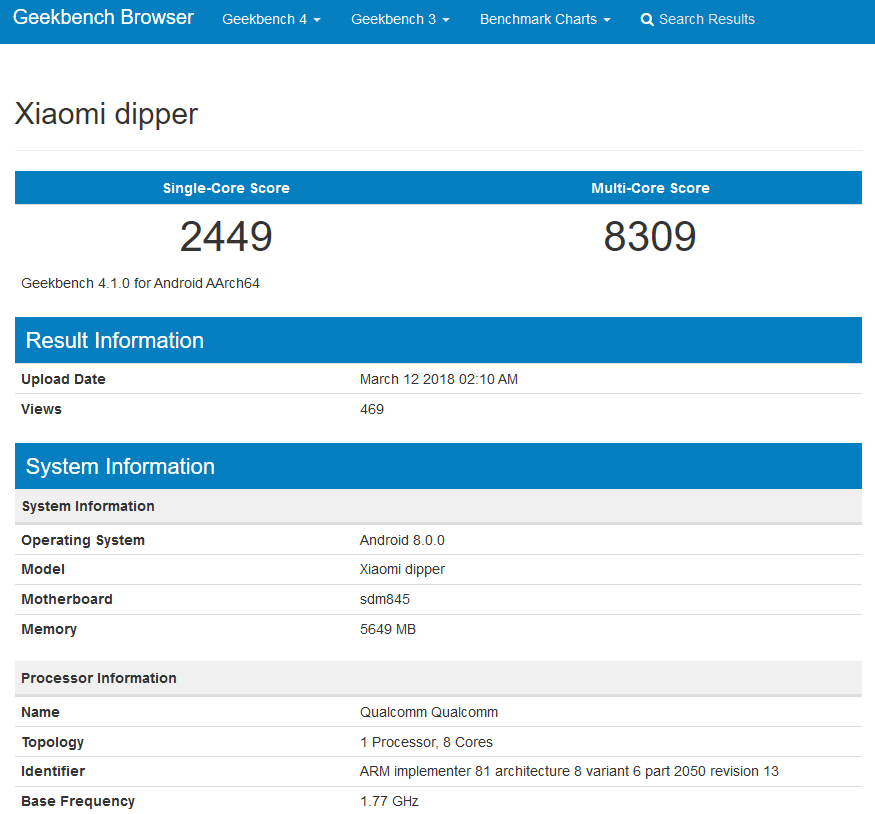The height and width of the screenshot is (814, 875).
Task: Select the Views count 469
Action: pos(372,410)
